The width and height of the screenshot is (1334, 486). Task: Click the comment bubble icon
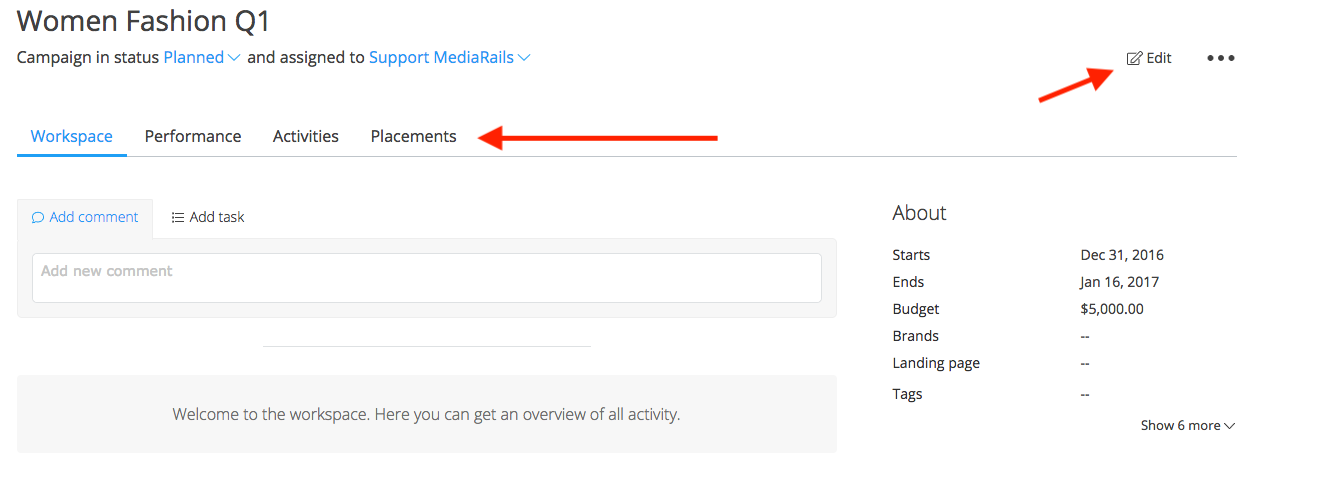tap(38, 217)
